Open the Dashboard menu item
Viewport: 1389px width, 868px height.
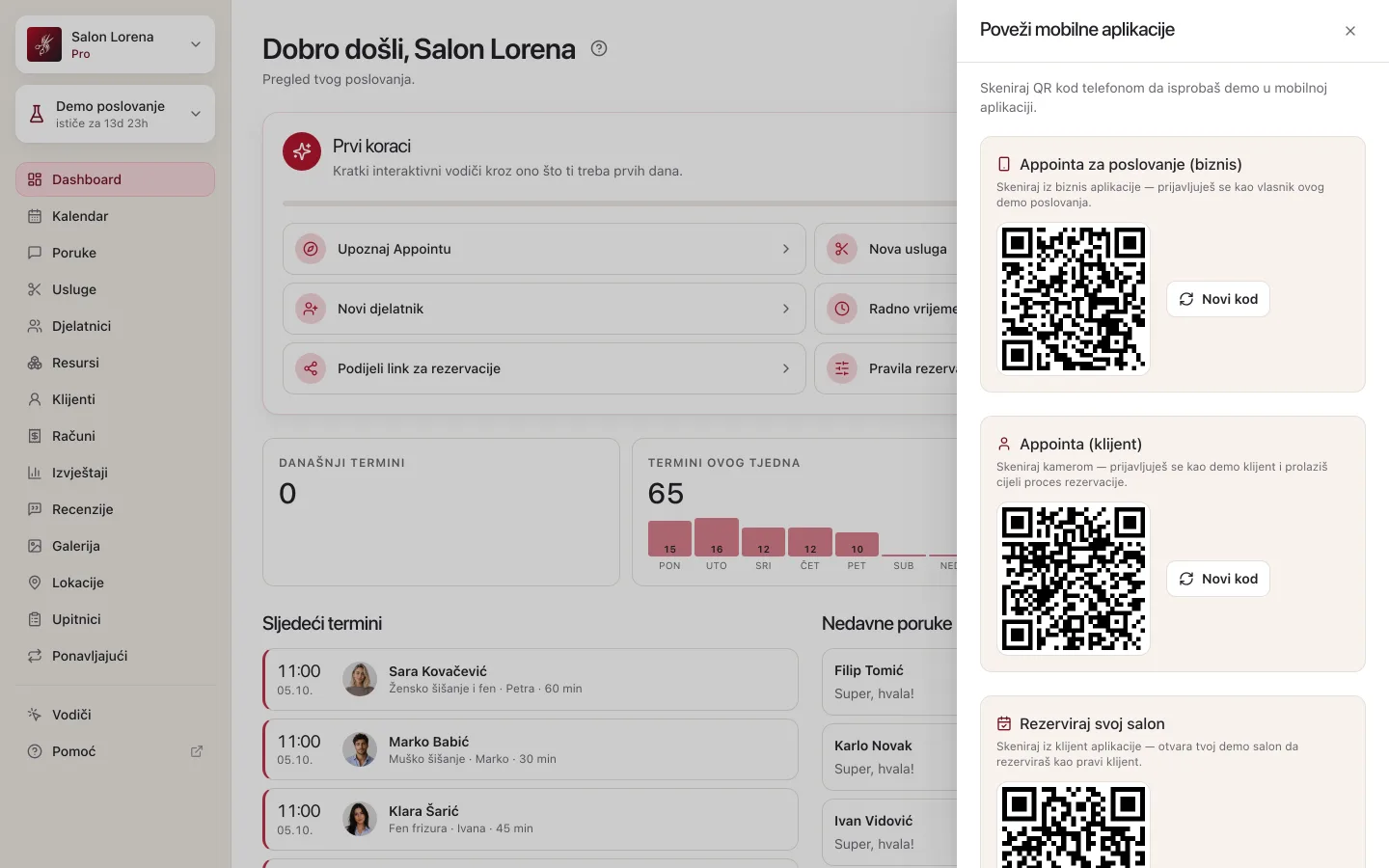tap(115, 179)
